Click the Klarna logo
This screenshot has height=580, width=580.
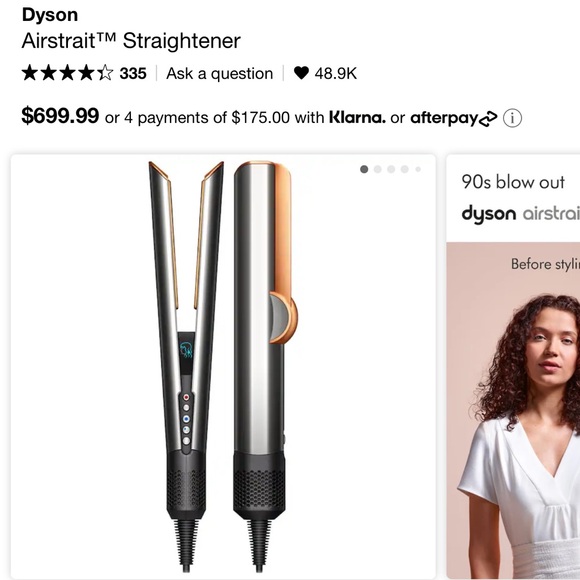(x=357, y=118)
